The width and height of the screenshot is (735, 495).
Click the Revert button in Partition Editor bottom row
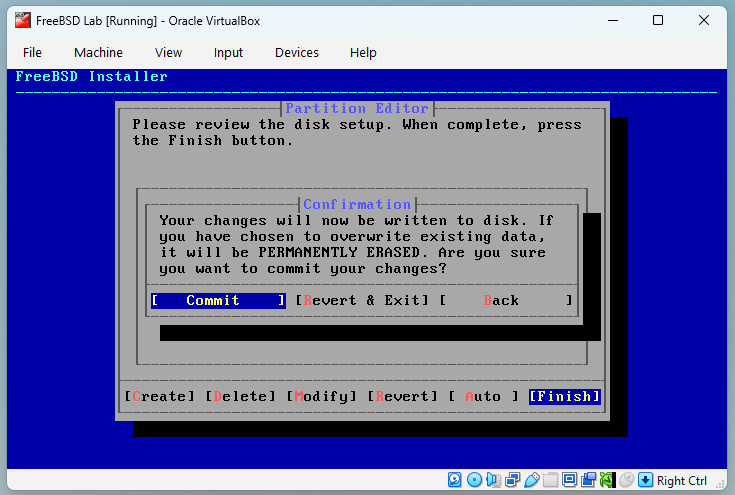pos(403,397)
